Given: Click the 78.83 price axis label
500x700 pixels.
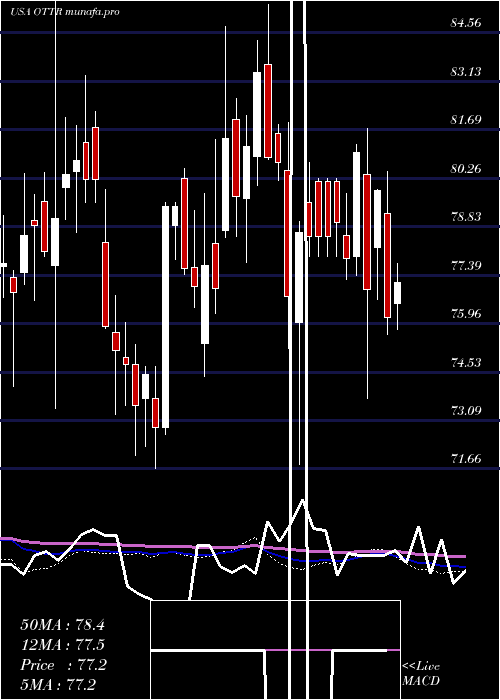Looking at the screenshot, I should [466, 217].
